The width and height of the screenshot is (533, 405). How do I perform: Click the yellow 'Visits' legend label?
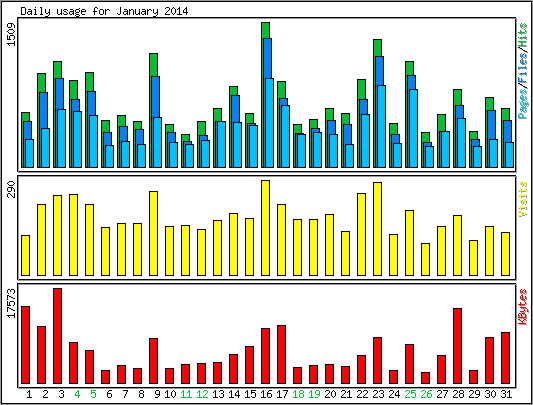(x=523, y=199)
